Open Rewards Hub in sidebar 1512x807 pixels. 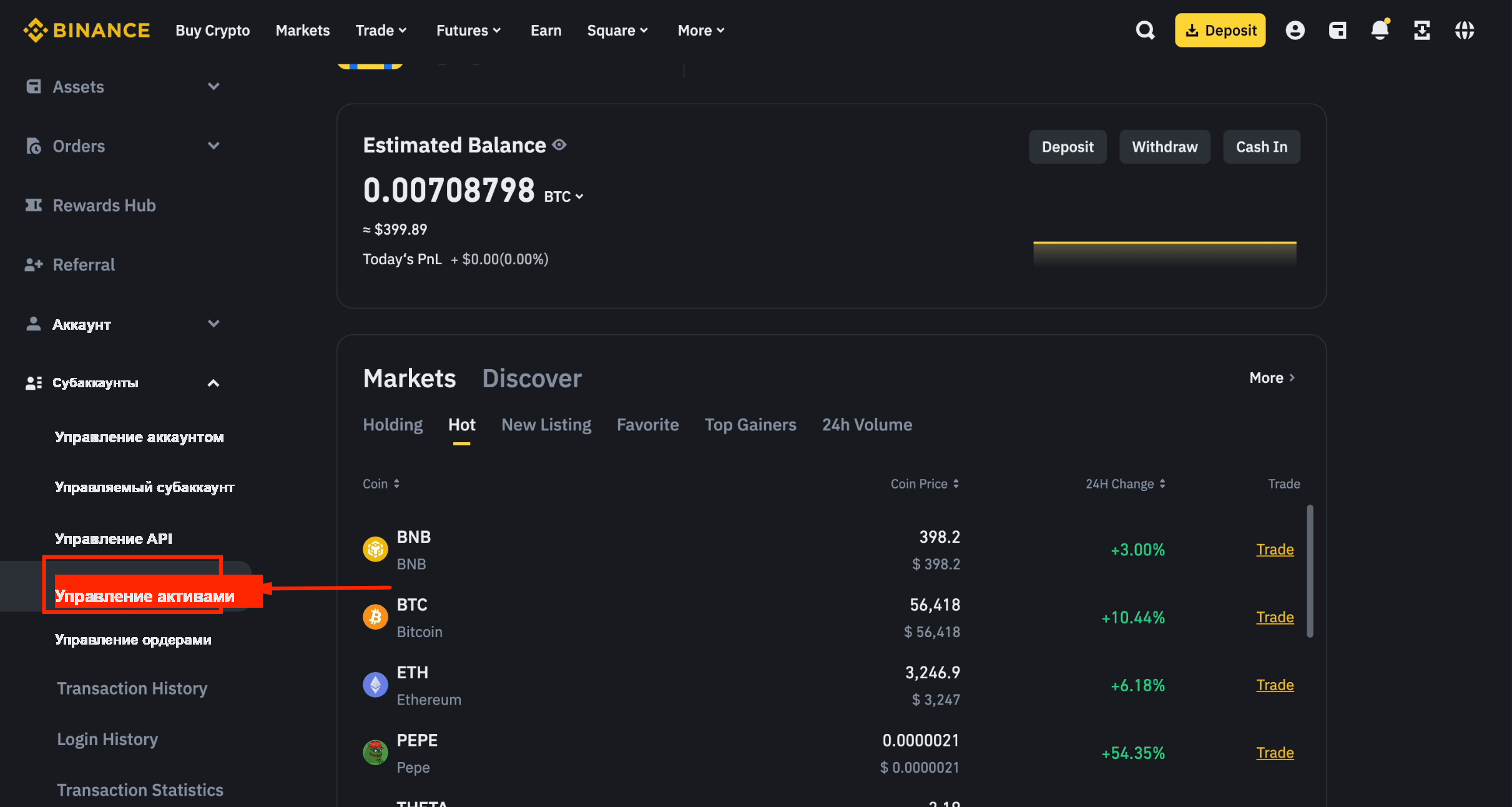coord(104,205)
